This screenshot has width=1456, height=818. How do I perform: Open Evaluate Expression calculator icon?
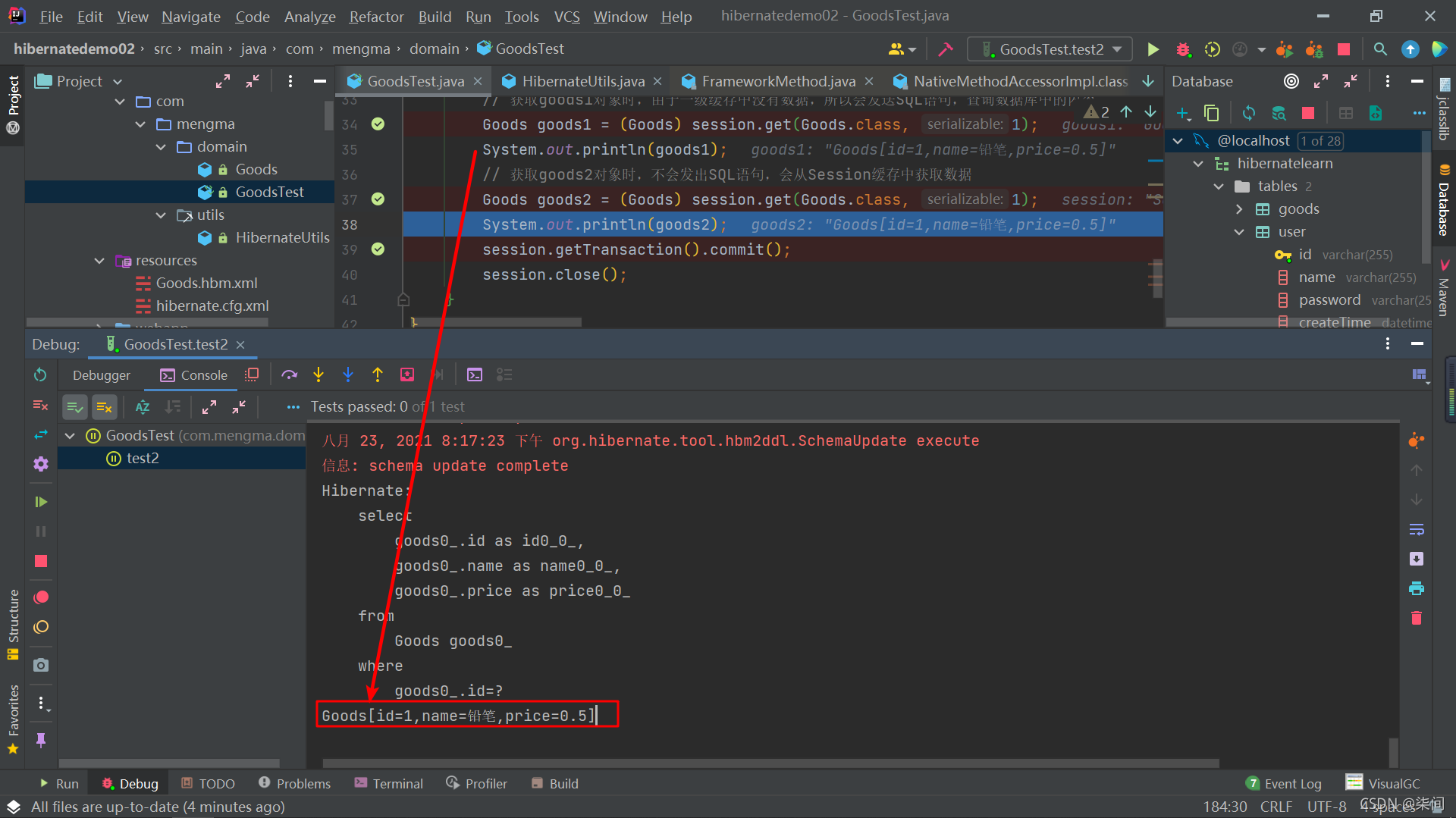coord(475,375)
